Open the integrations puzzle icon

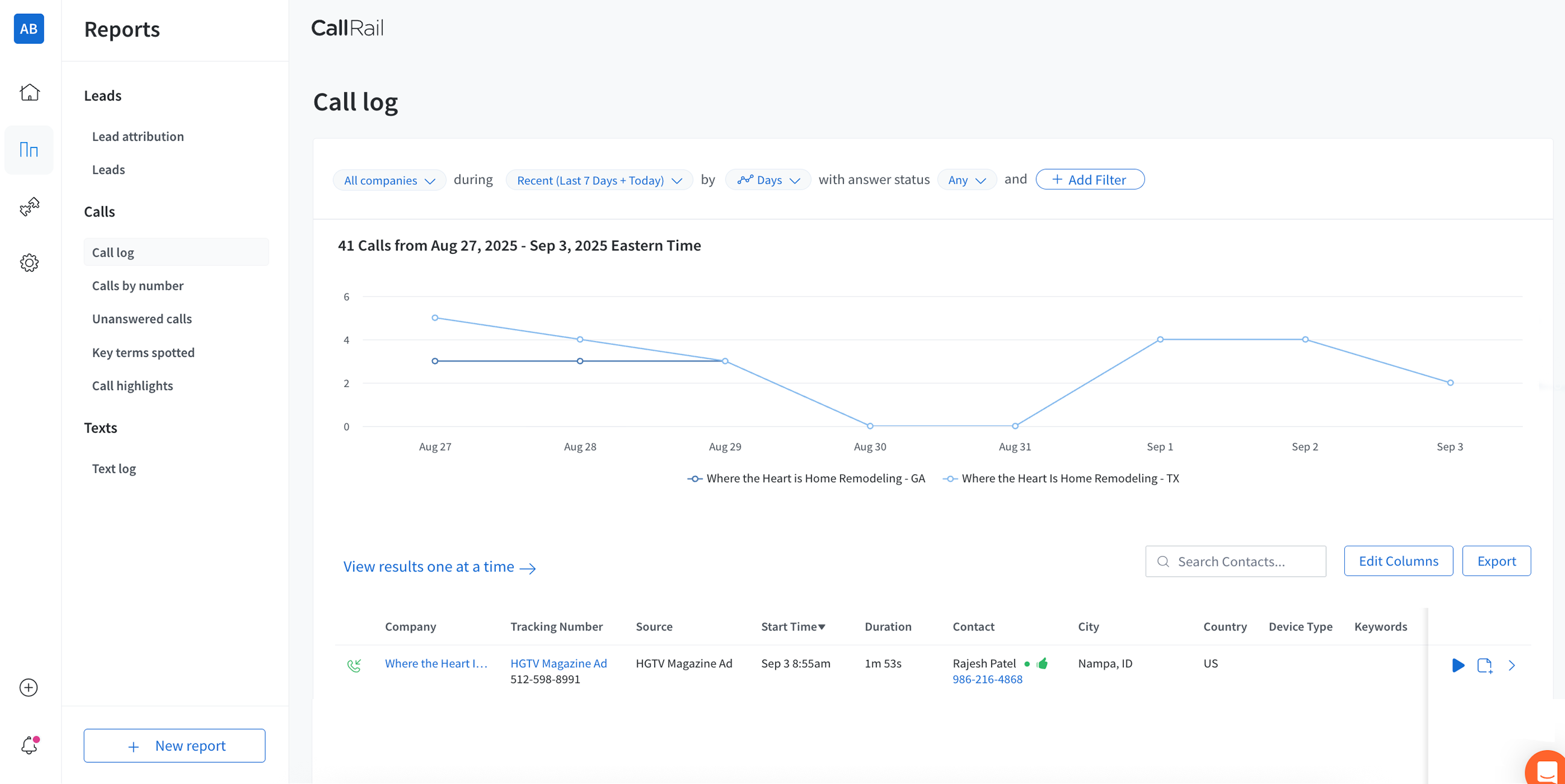click(x=29, y=206)
